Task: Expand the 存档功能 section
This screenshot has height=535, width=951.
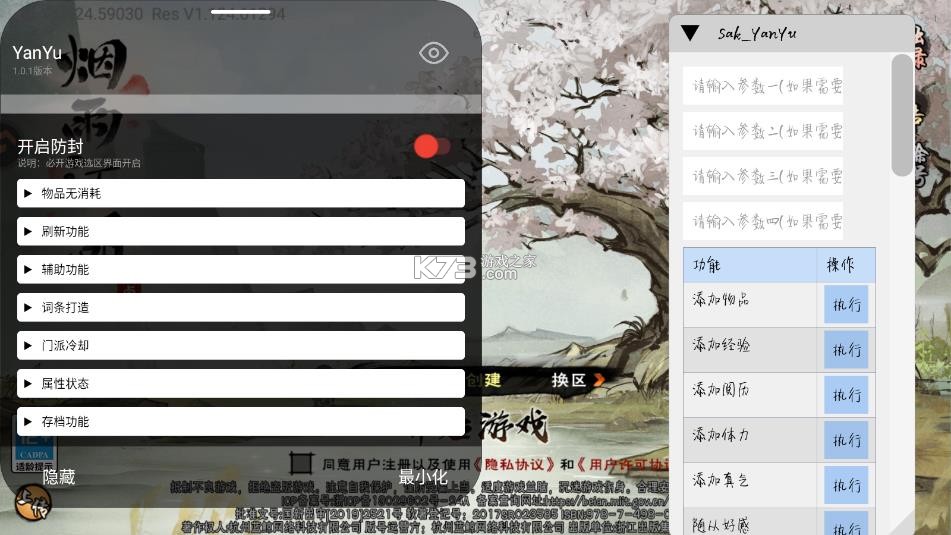Action: pos(241,422)
